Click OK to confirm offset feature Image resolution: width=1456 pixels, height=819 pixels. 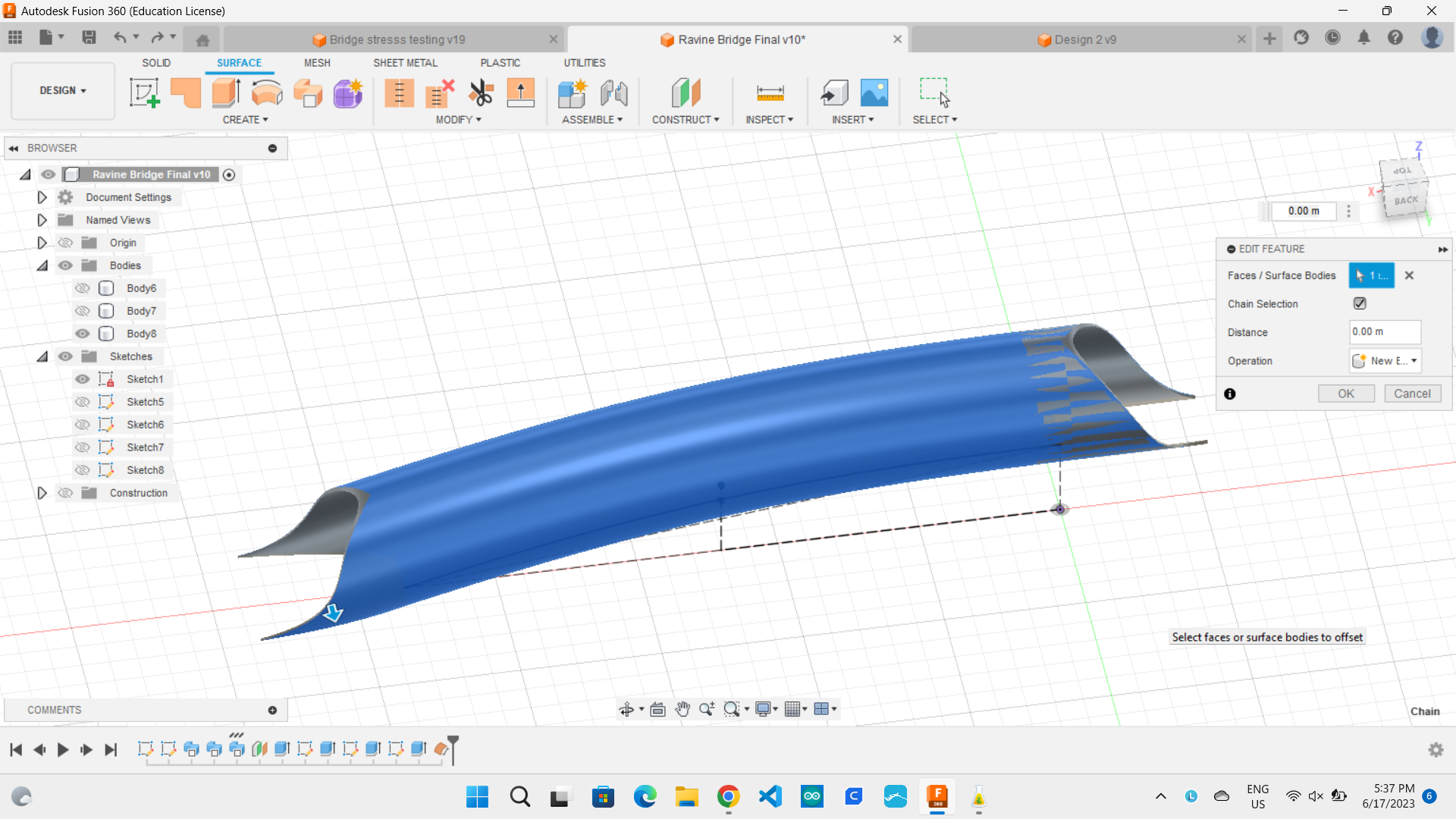coord(1345,393)
